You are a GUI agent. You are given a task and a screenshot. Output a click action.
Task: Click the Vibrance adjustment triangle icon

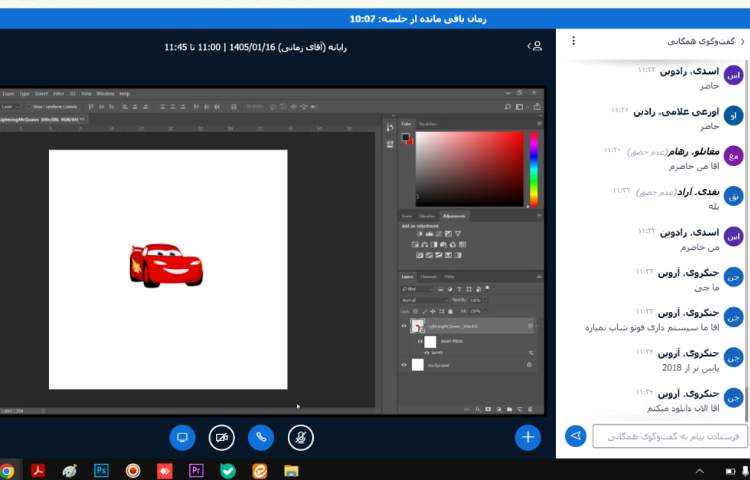(x=458, y=234)
